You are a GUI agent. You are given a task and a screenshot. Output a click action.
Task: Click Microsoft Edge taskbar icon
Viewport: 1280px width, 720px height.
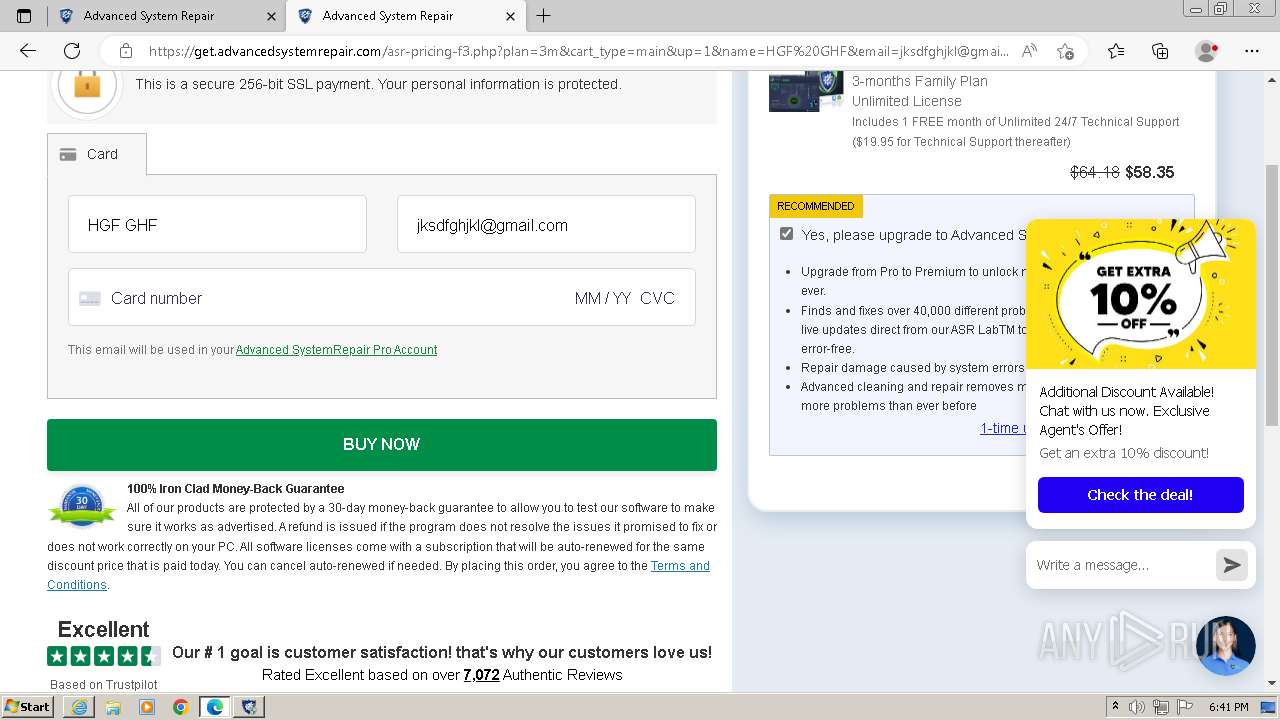pos(215,707)
